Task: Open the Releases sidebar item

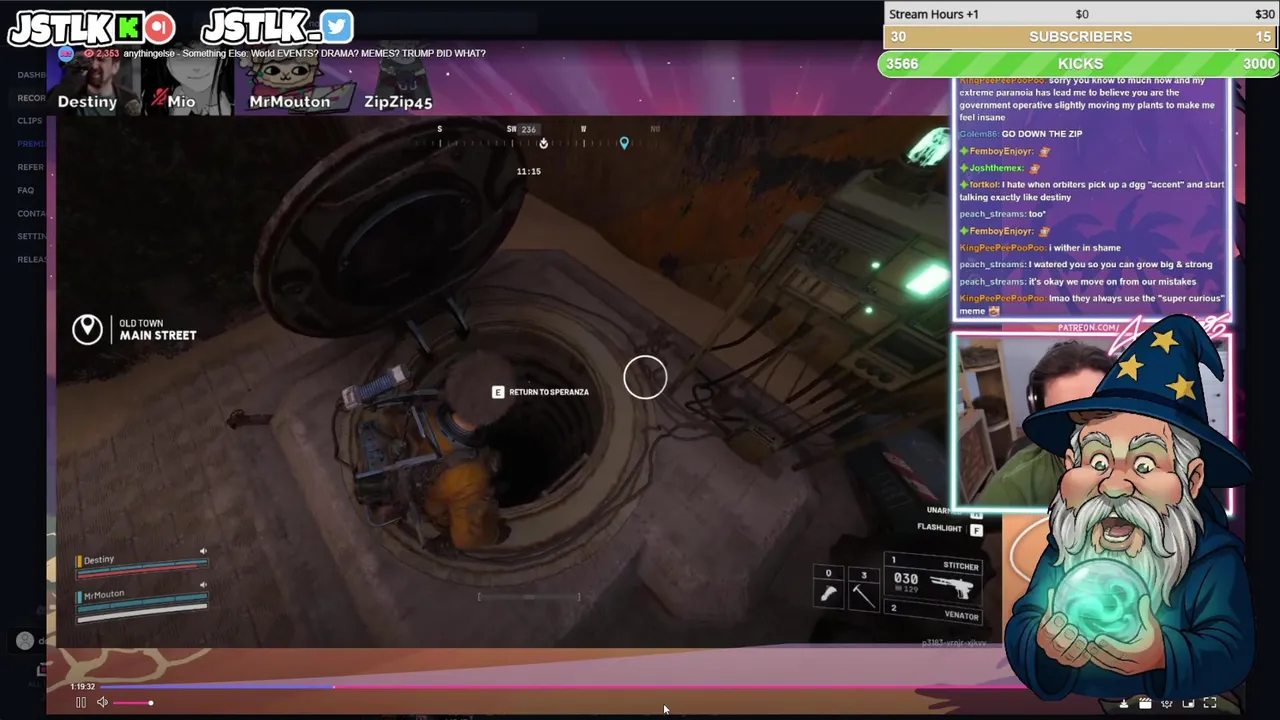Action: (x=31, y=259)
